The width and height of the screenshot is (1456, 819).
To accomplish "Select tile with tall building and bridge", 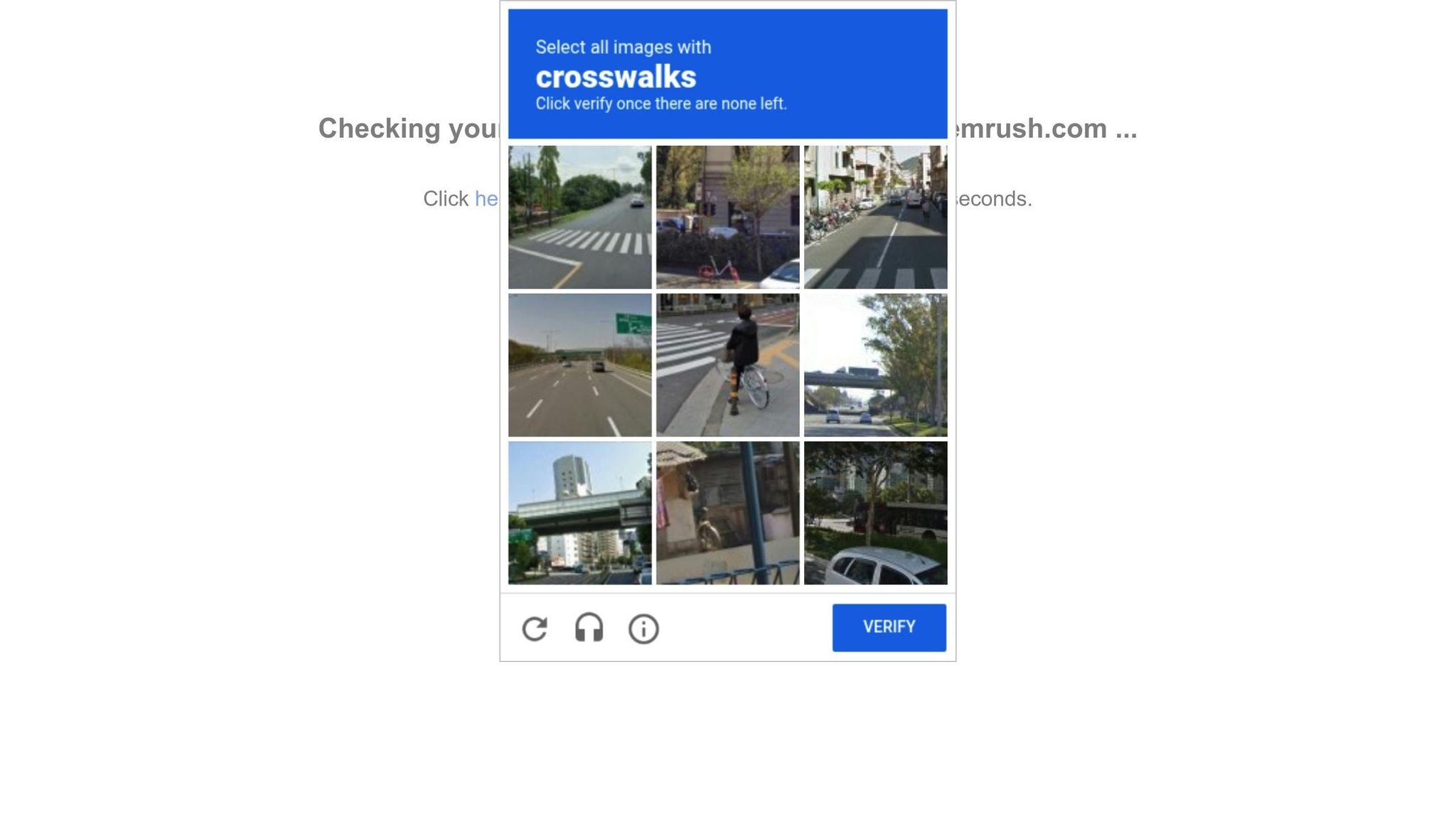I will pos(579,513).
